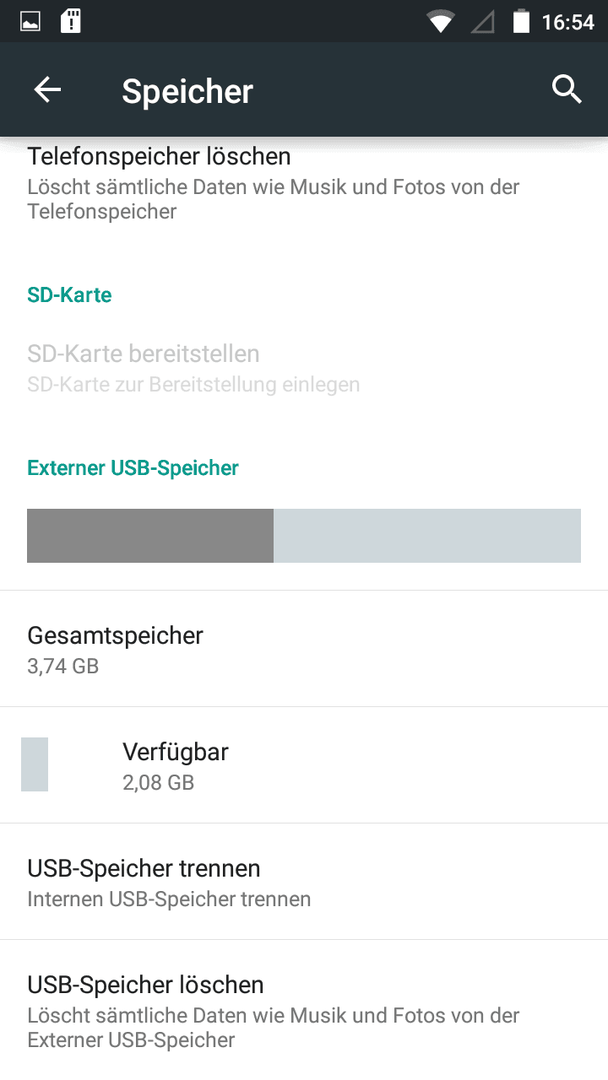Screen dimensions: 608x1080
Task: Choose USB-Speicher löschen
Action: pos(304,1010)
